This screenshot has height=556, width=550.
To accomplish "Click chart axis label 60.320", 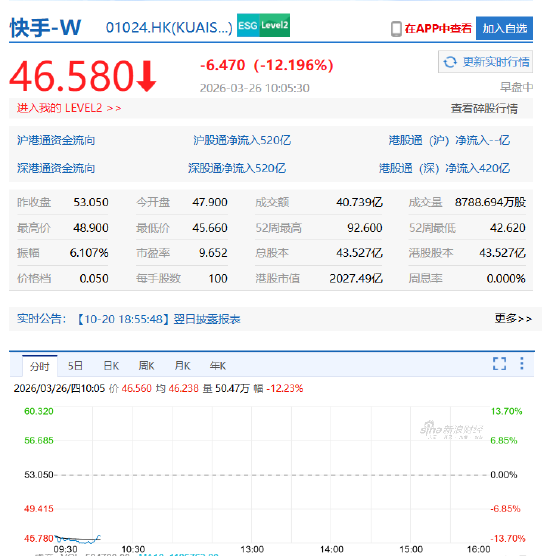I will 39,411.
